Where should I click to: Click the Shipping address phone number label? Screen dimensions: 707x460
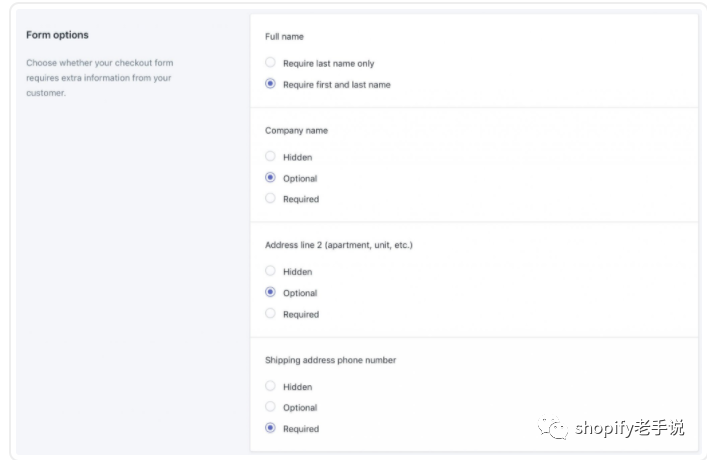(331, 360)
